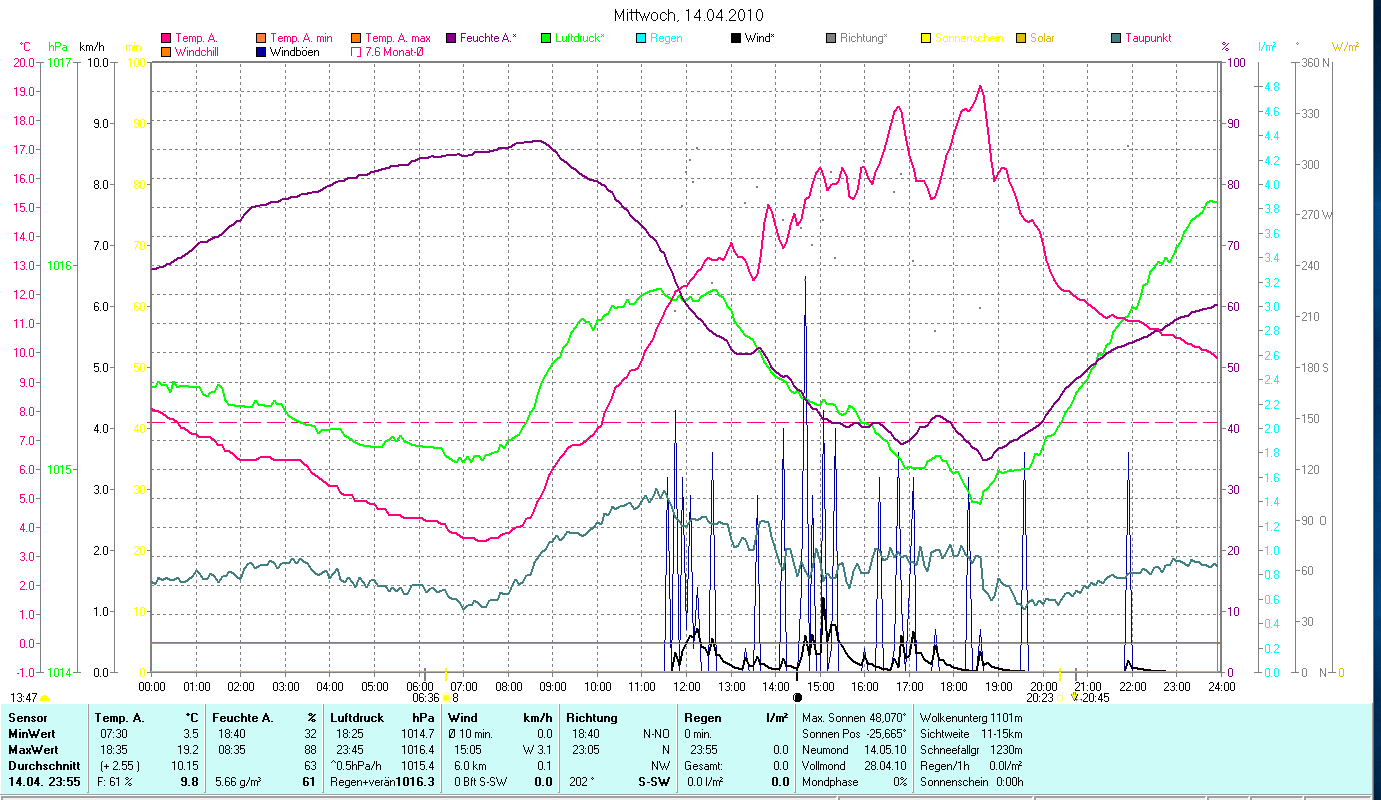
Task: Click the orange Temp. A. min legend swatch
Action: click(x=262, y=38)
